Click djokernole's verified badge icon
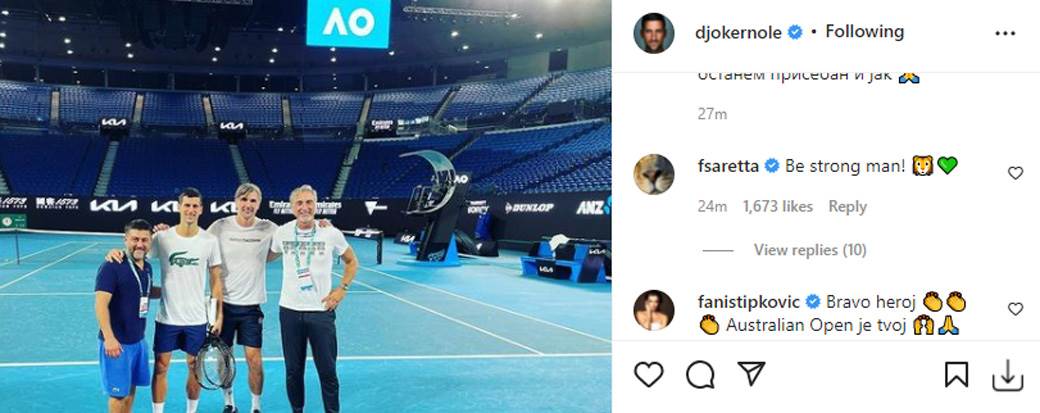Screen dimensions: 1040x413 coord(794,32)
